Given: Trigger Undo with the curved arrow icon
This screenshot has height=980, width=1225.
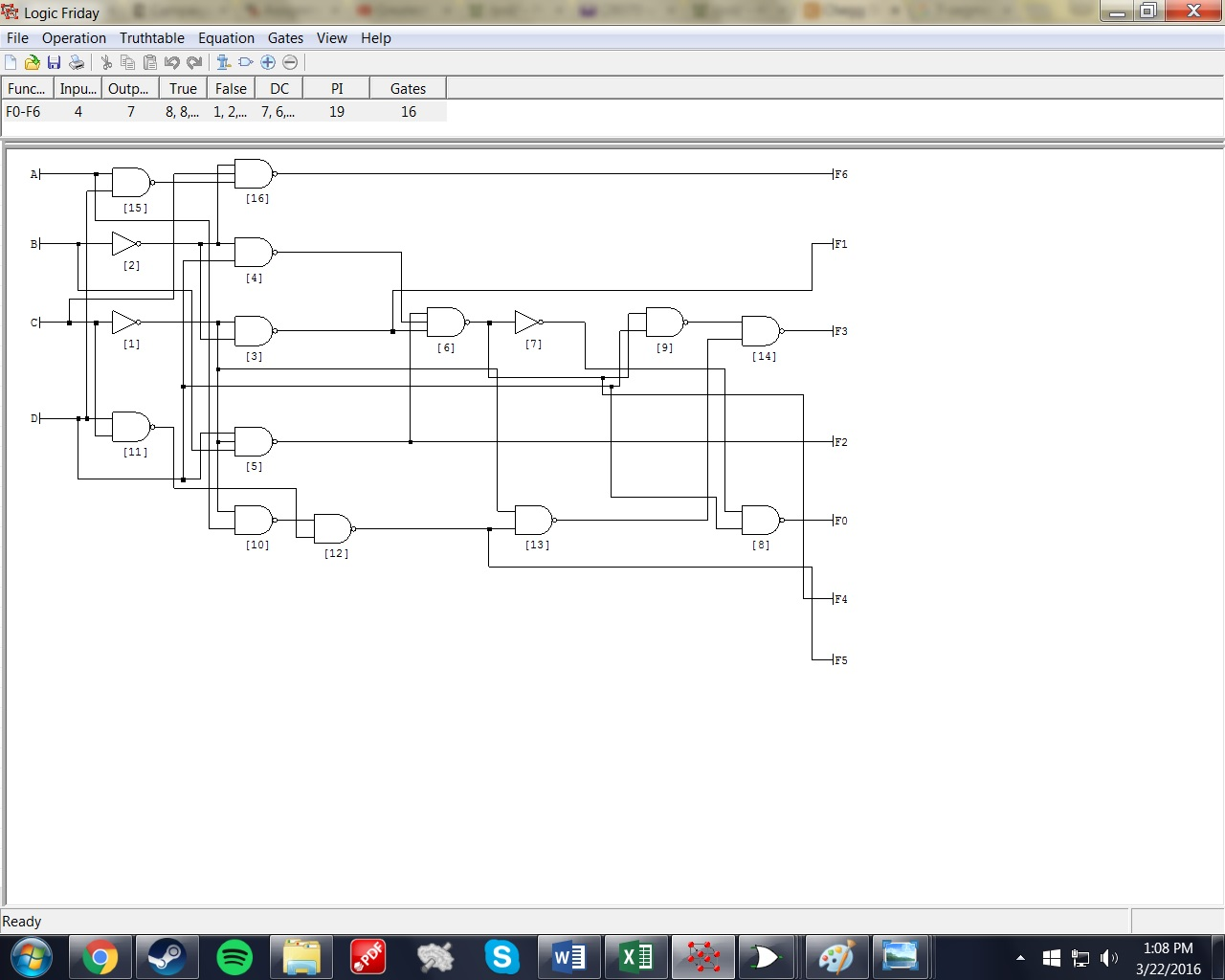Looking at the screenshot, I should pos(172,62).
